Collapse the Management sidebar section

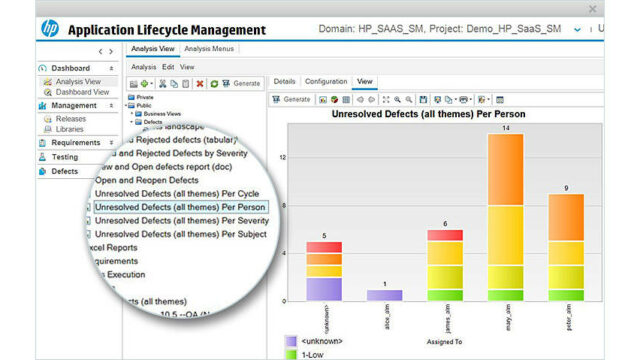tap(111, 106)
